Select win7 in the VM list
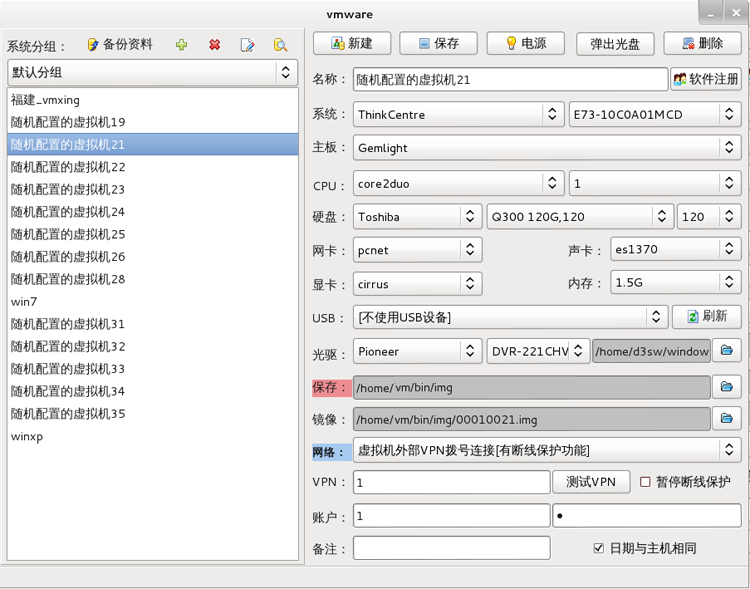750x589 pixels. coord(153,301)
